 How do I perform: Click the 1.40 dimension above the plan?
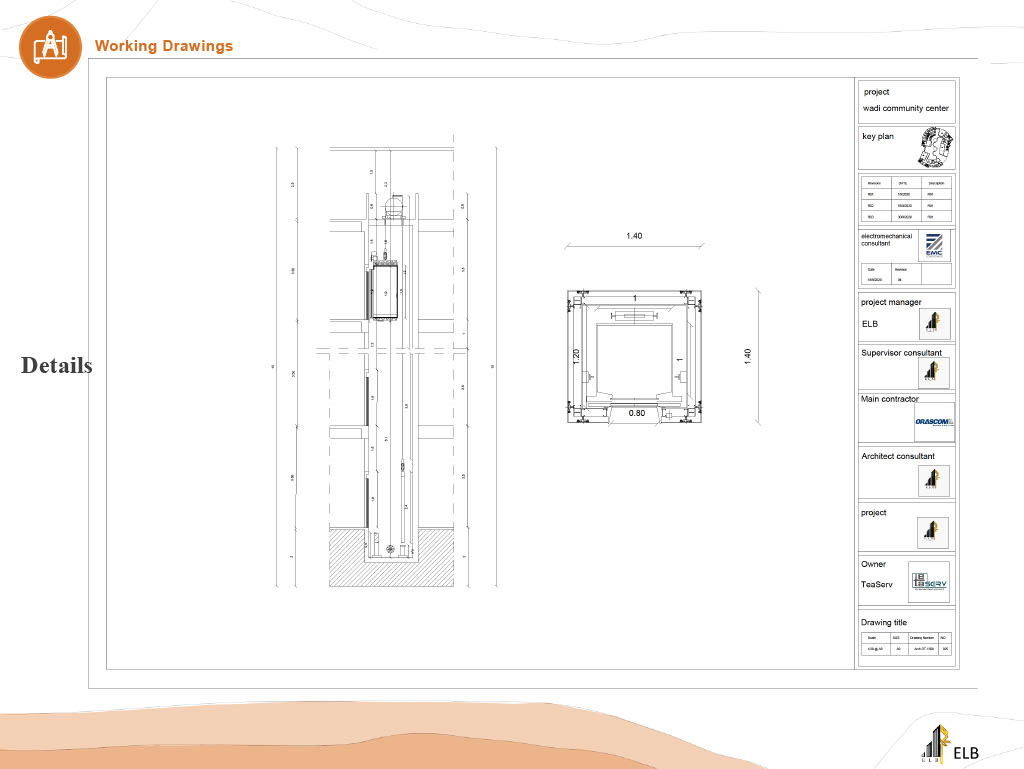coord(633,236)
